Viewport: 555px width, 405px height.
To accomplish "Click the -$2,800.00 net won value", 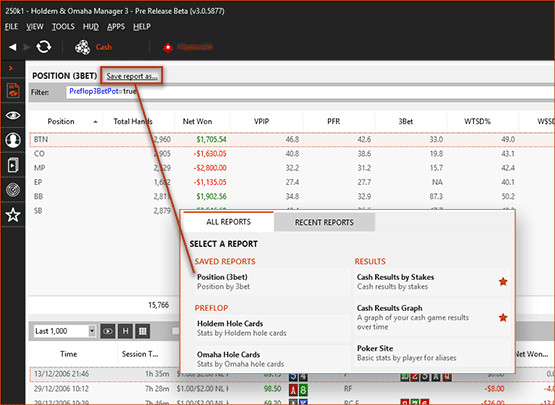I will [210, 168].
